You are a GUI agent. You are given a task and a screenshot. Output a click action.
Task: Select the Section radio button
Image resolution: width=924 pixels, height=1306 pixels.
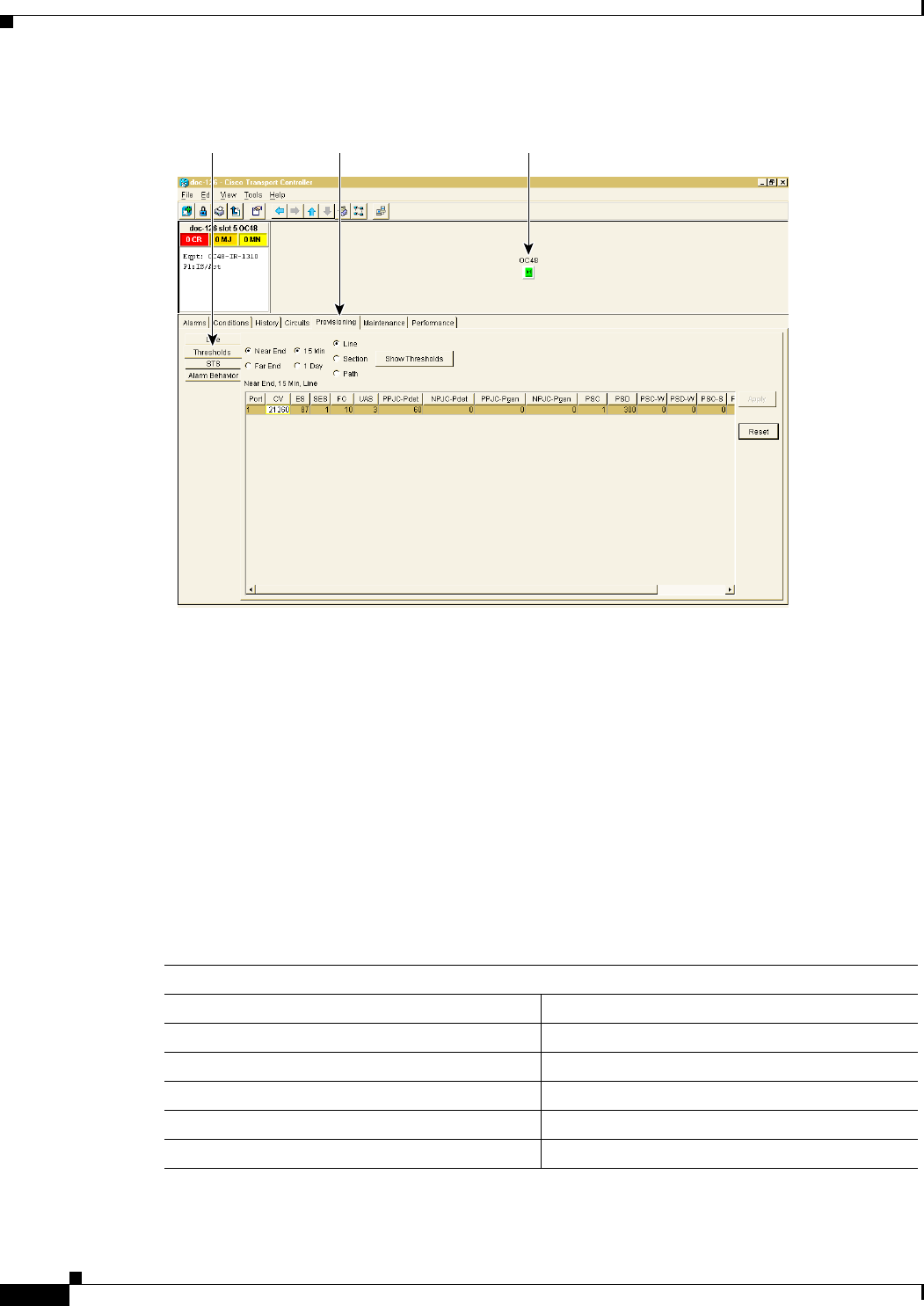[336, 359]
